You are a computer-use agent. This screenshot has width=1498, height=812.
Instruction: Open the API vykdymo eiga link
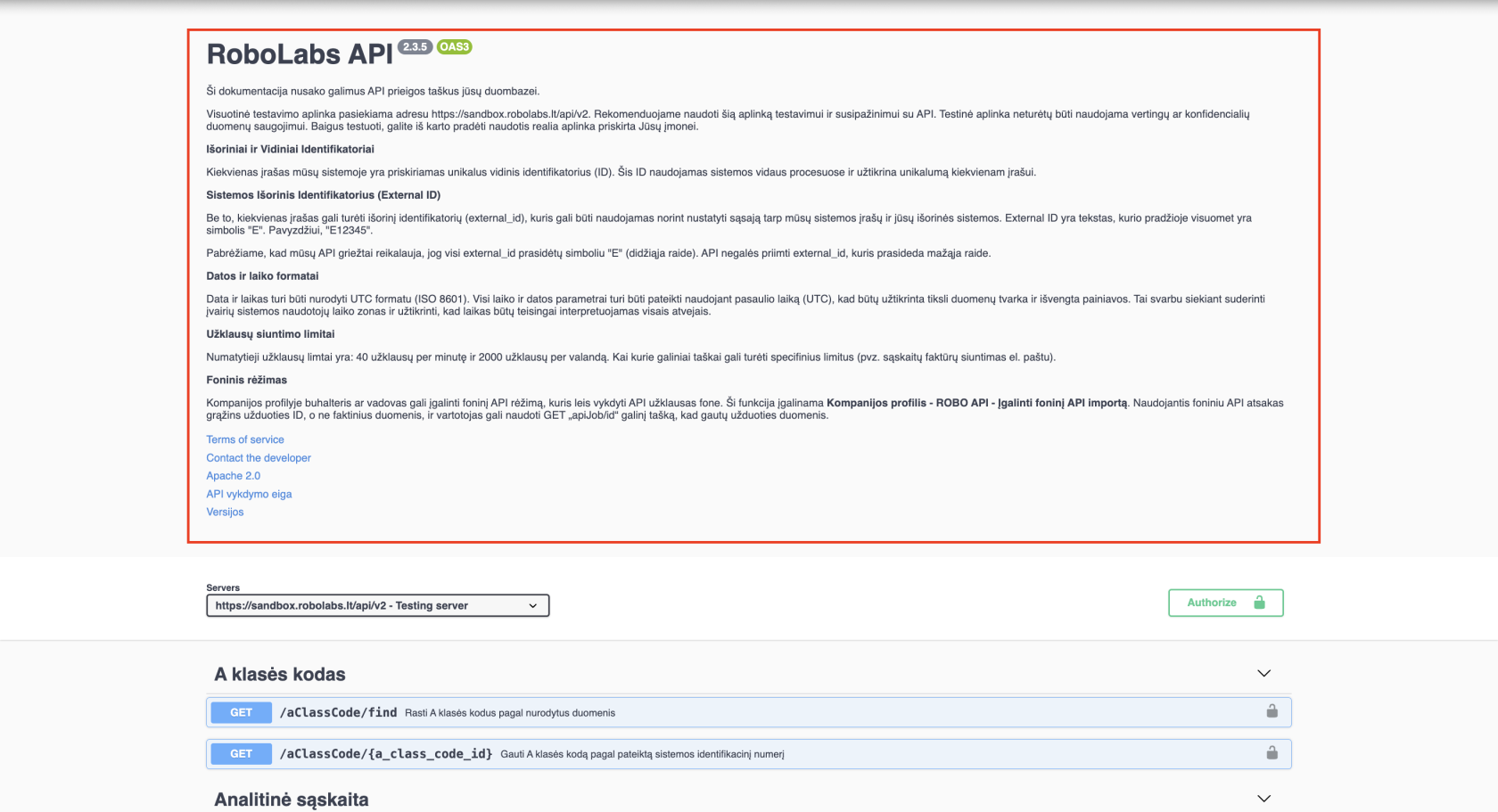[x=249, y=494]
